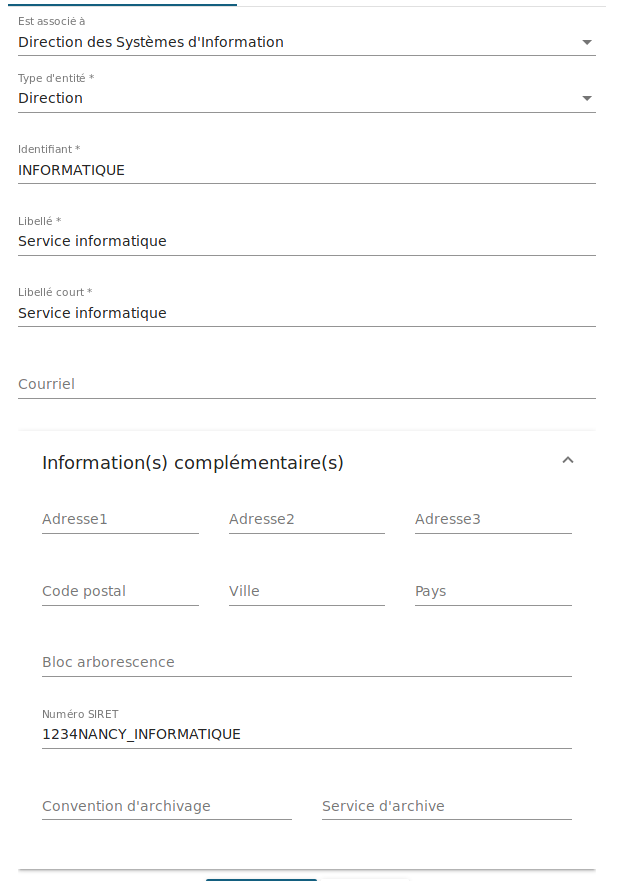The width and height of the screenshot is (623, 881).
Task: Click the Ville input field
Action: [x=306, y=592]
